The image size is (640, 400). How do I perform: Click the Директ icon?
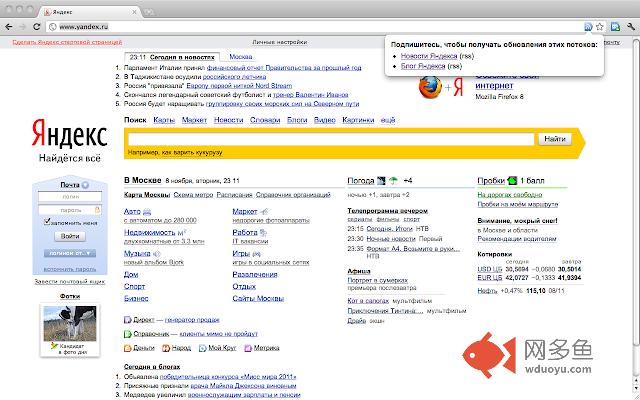click(128, 320)
